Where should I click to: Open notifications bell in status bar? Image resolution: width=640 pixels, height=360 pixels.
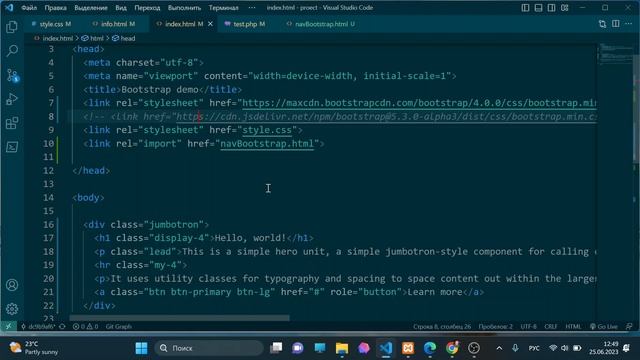(x=629, y=327)
